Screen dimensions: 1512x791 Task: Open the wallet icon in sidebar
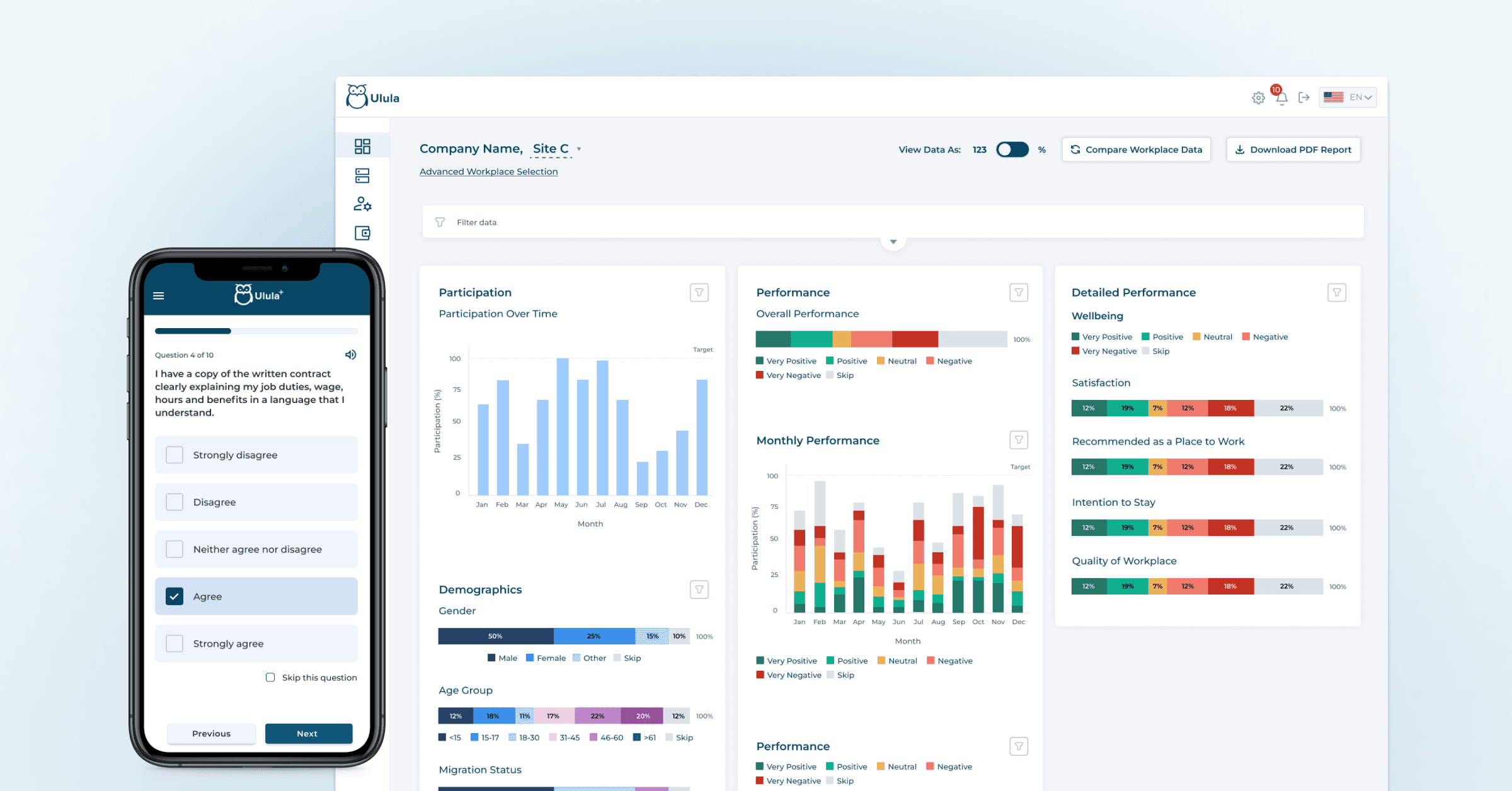coord(362,233)
